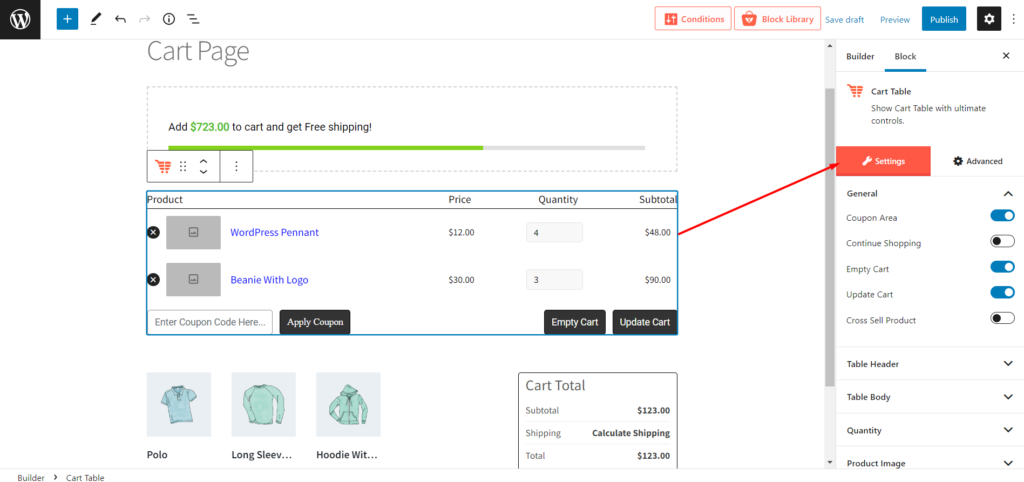Open the block options three-dot menu
Screen dimensions: 1024x482
(236, 167)
